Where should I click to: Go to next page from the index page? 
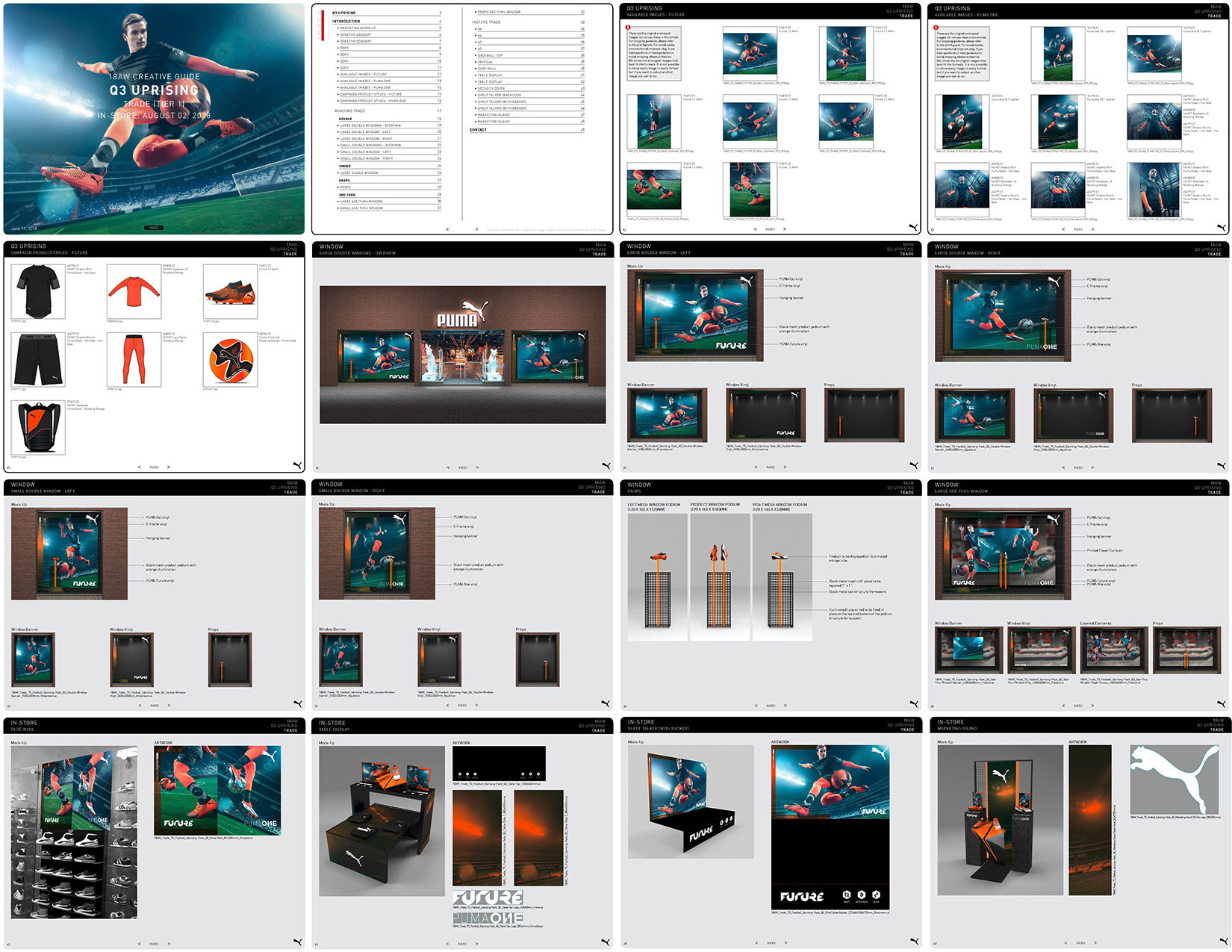478,229
